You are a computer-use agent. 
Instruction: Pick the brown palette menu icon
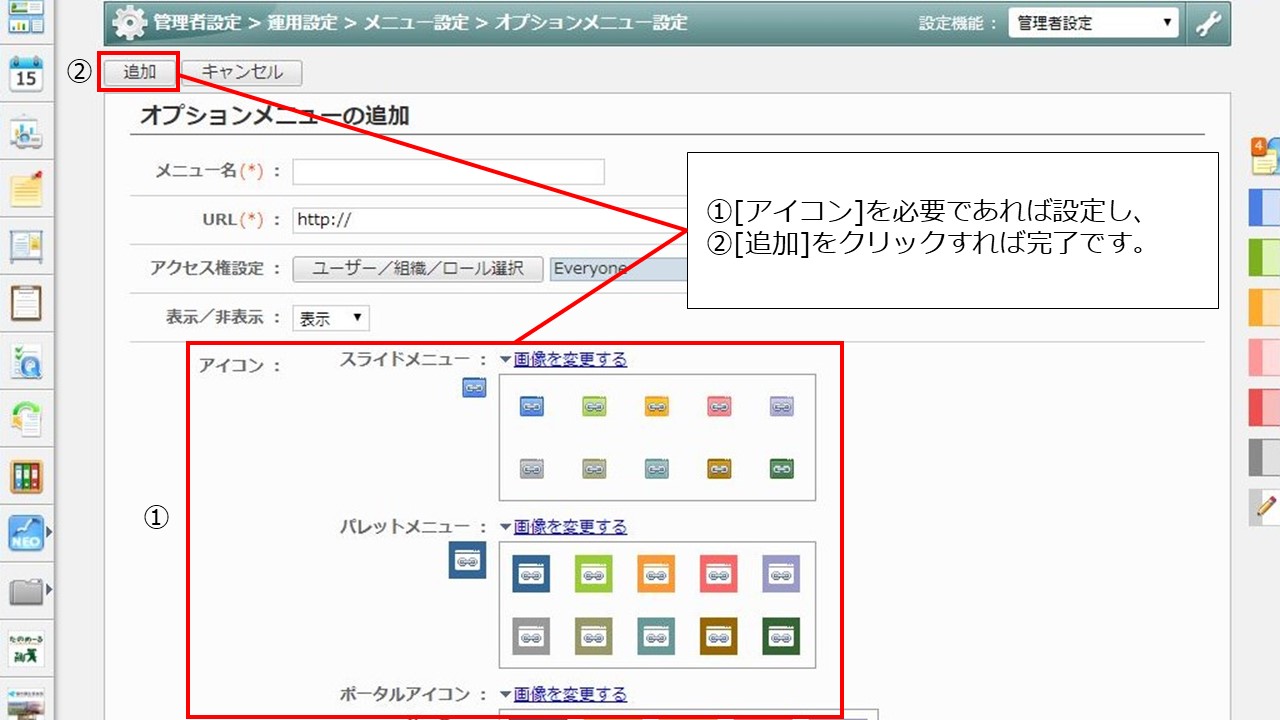tap(719, 636)
